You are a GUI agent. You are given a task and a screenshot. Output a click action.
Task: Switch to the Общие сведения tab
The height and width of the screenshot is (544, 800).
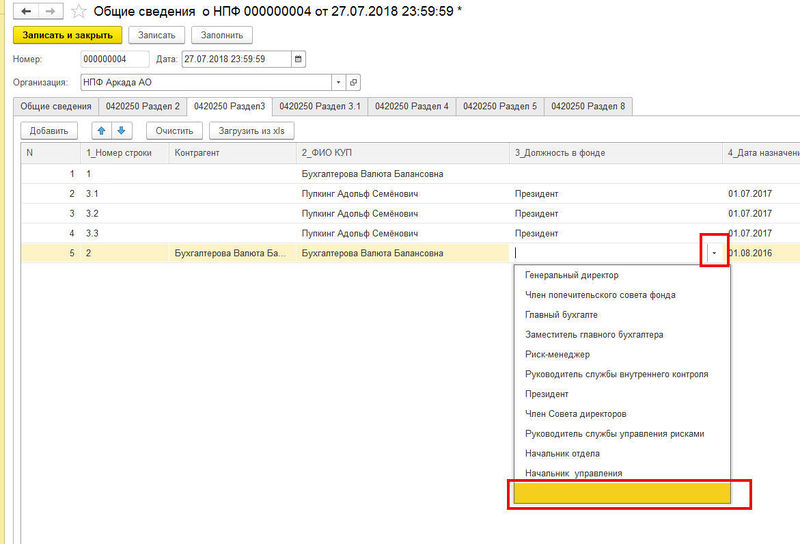click(56, 106)
